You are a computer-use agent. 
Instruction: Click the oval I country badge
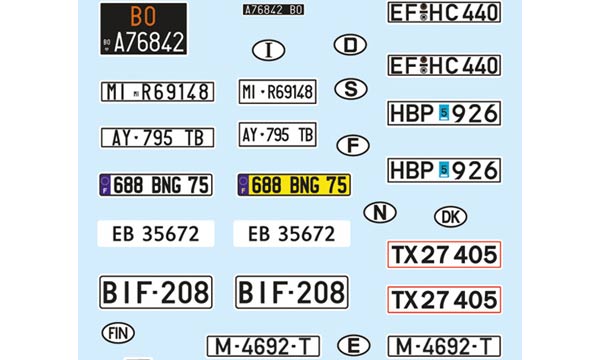pyautogui.click(x=269, y=50)
